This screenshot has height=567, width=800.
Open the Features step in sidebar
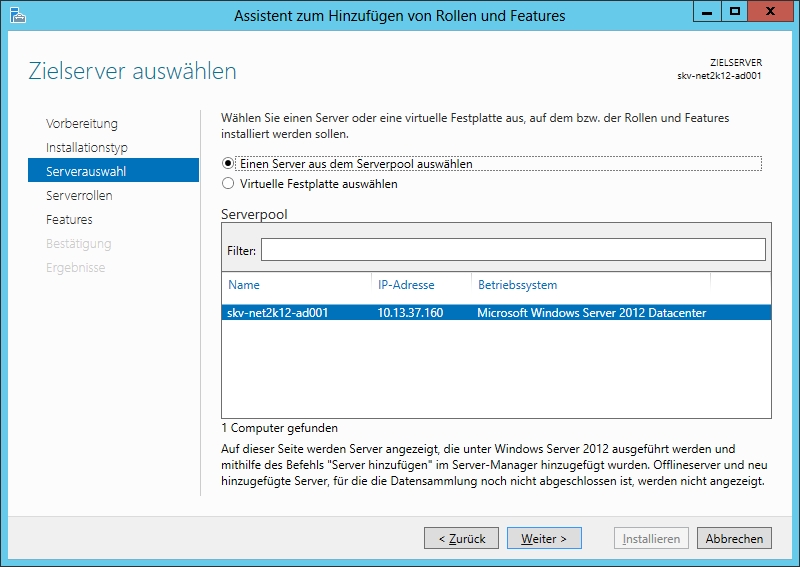(69, 220)
